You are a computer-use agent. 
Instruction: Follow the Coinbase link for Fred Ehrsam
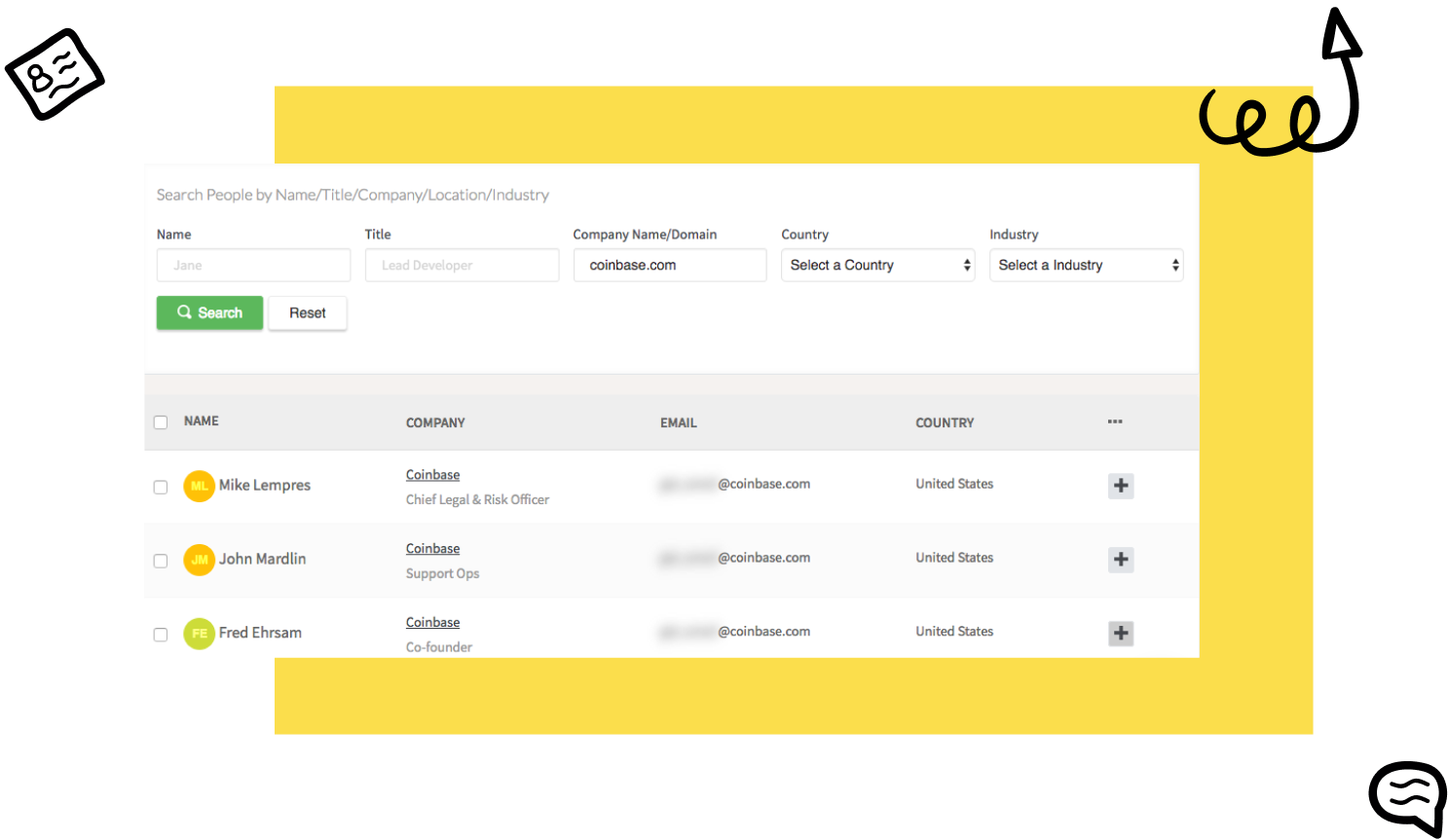tap(432, 623)
